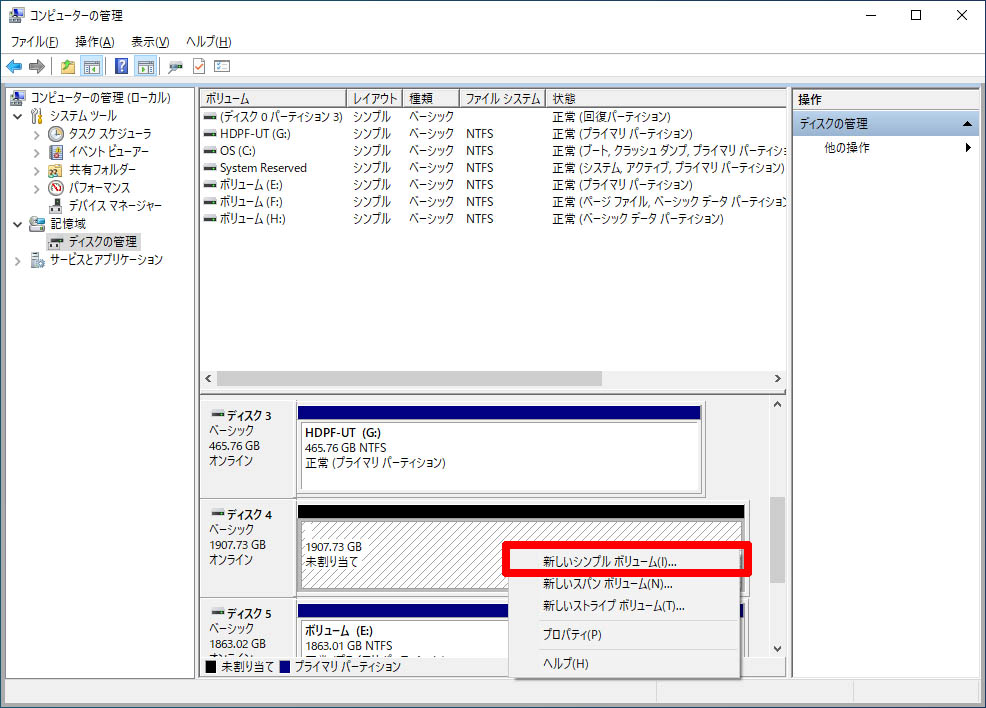Choose 新しいストライプ ボリューム(T)... from the context menu
The height and width of the screenshot is (708, 986).
624,606
